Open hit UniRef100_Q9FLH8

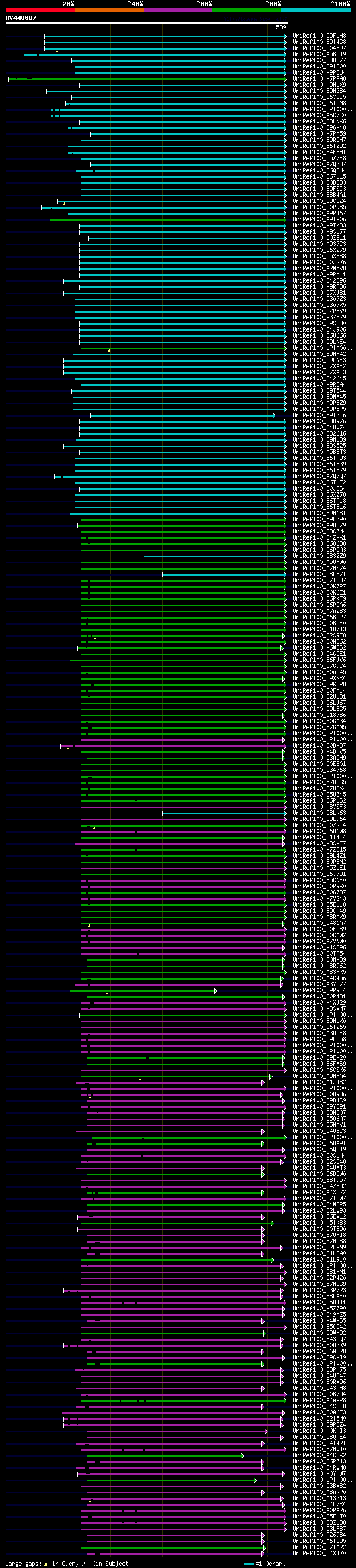click(319, 36)
